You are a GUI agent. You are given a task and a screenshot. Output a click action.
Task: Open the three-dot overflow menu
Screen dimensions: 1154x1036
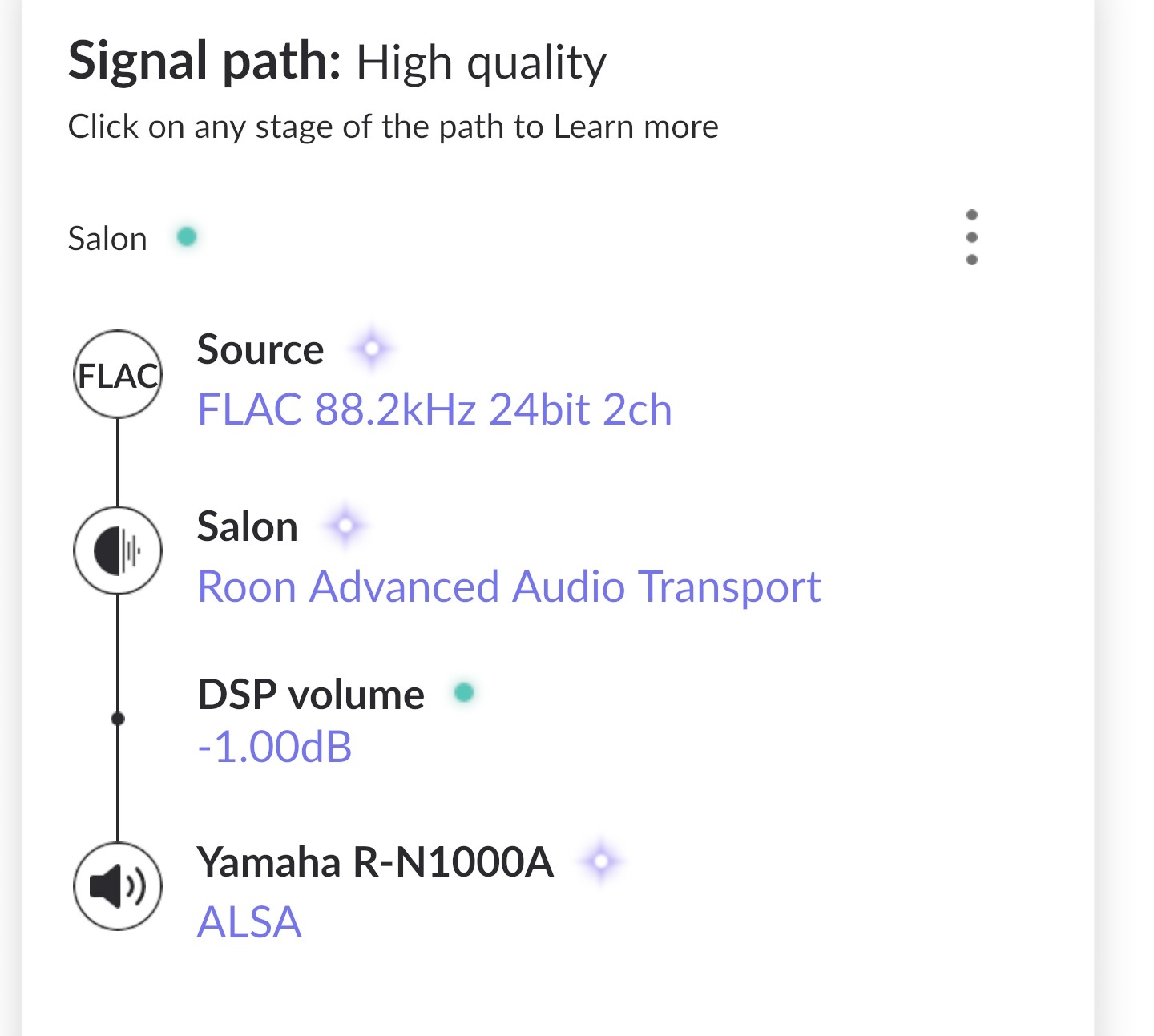point(972,237)
